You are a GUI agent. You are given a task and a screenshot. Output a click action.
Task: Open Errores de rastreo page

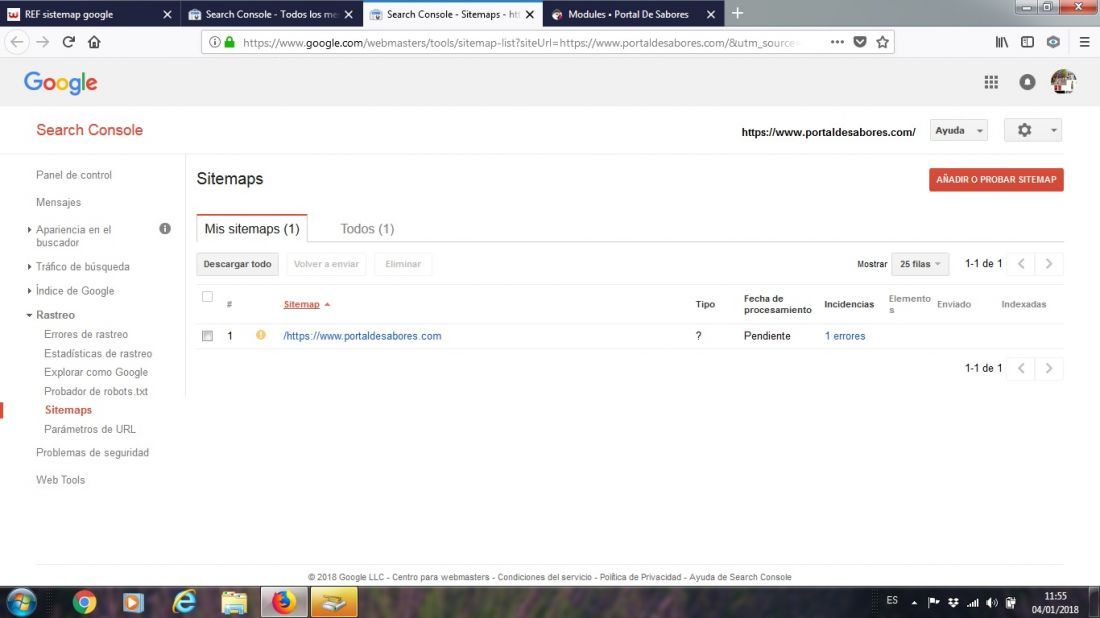coord(86,335)
